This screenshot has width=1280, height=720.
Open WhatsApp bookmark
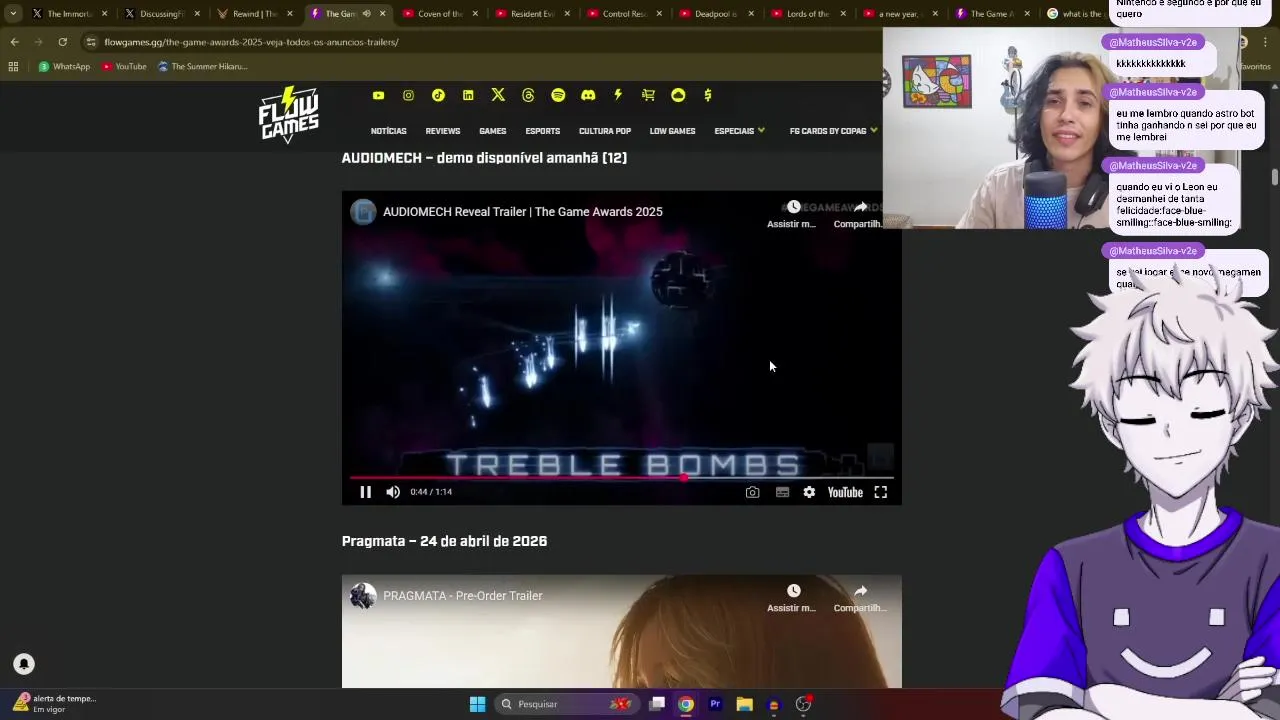[64, 67]
